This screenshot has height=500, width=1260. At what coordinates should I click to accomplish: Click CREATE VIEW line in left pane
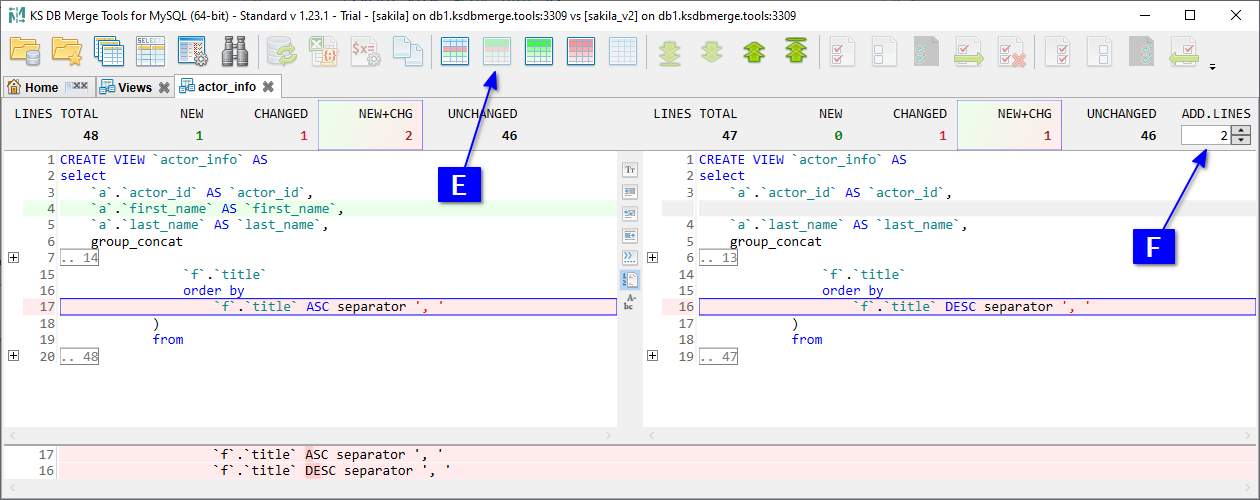click(164, 159)
